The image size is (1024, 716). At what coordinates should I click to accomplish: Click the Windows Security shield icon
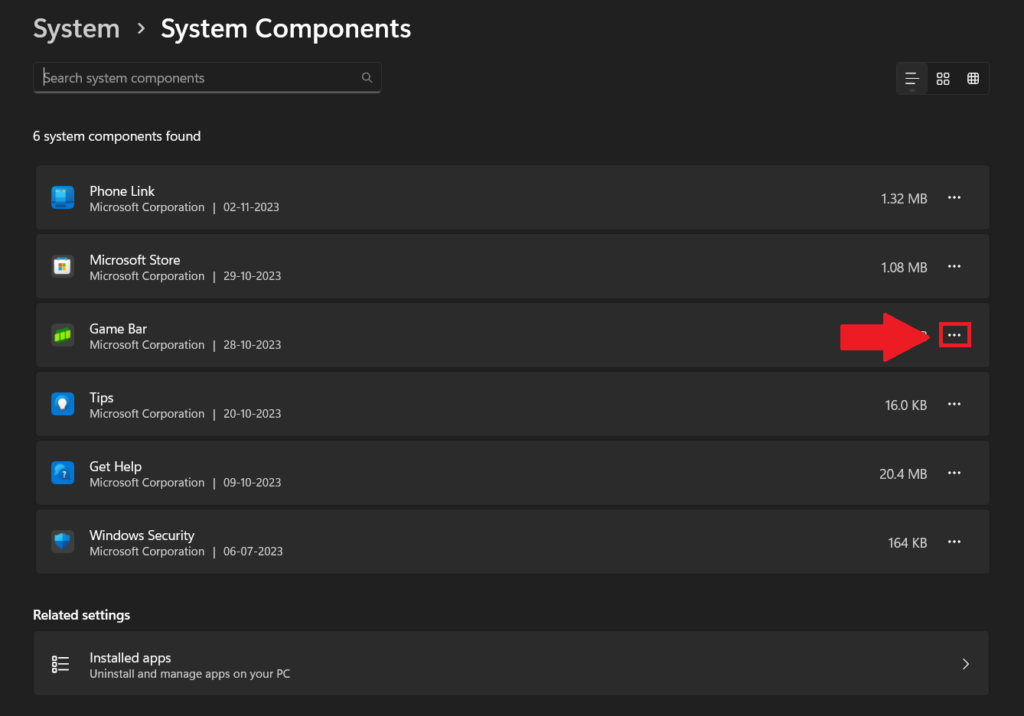[x=62, y=542]
